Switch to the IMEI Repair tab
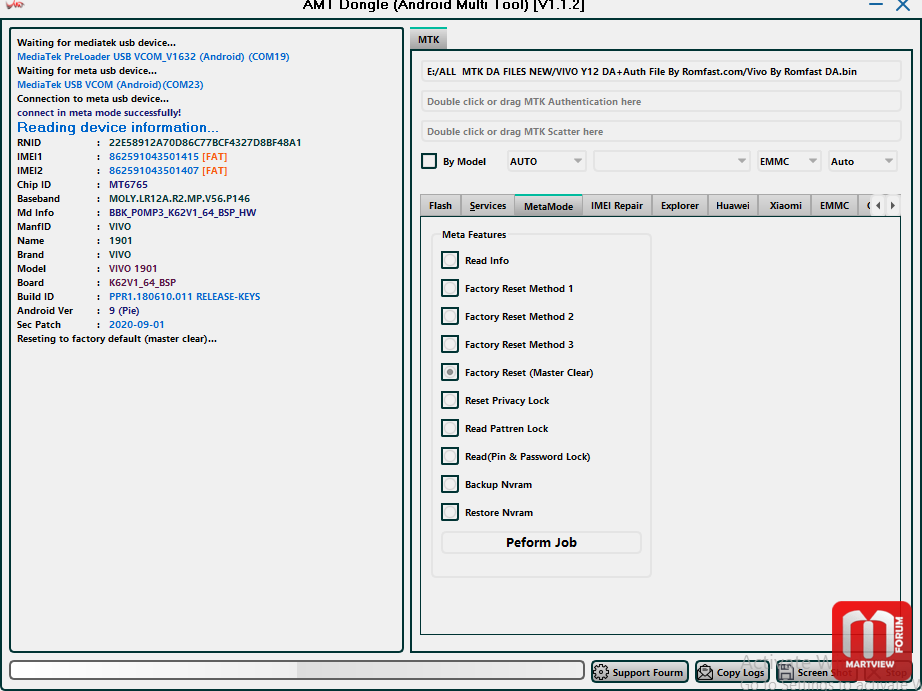Viewport: 922px width, 691px height. point(617,206)
